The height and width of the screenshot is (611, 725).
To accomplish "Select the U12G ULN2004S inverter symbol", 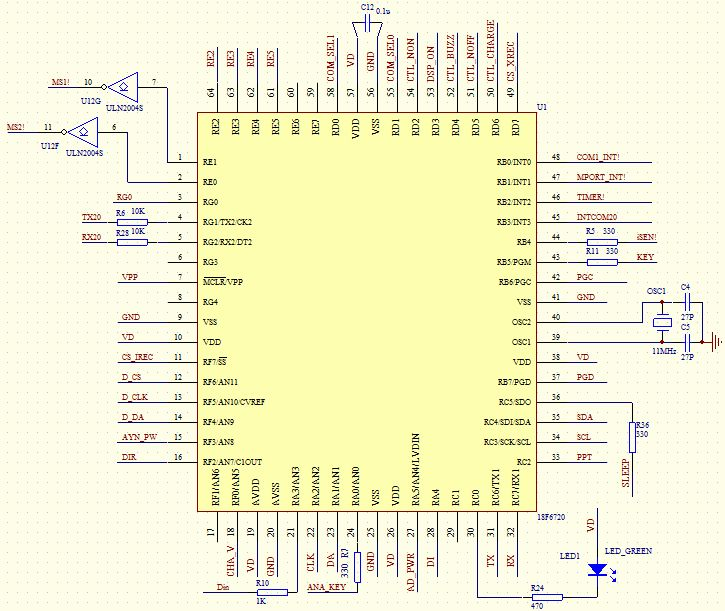I will click(x=123, y=87).
